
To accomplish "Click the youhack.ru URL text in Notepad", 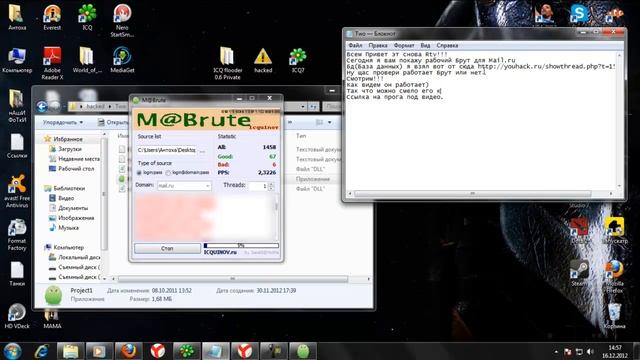I will (x=546, y=66).
